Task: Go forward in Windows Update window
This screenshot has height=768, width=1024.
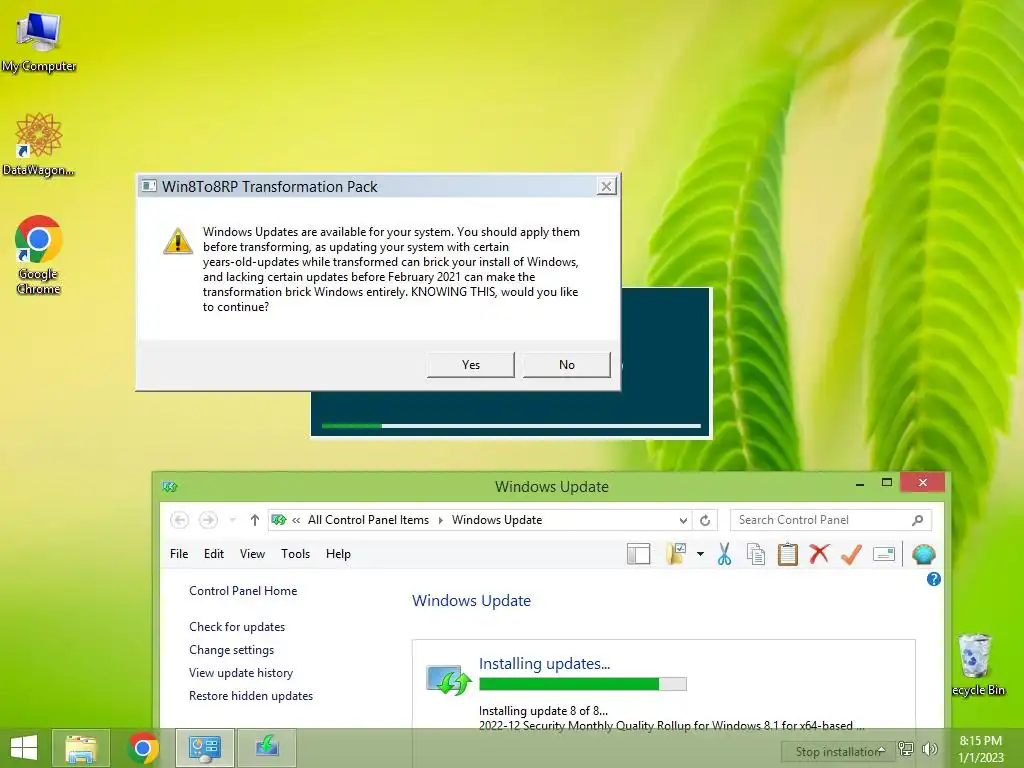Action: click(208, 520)
